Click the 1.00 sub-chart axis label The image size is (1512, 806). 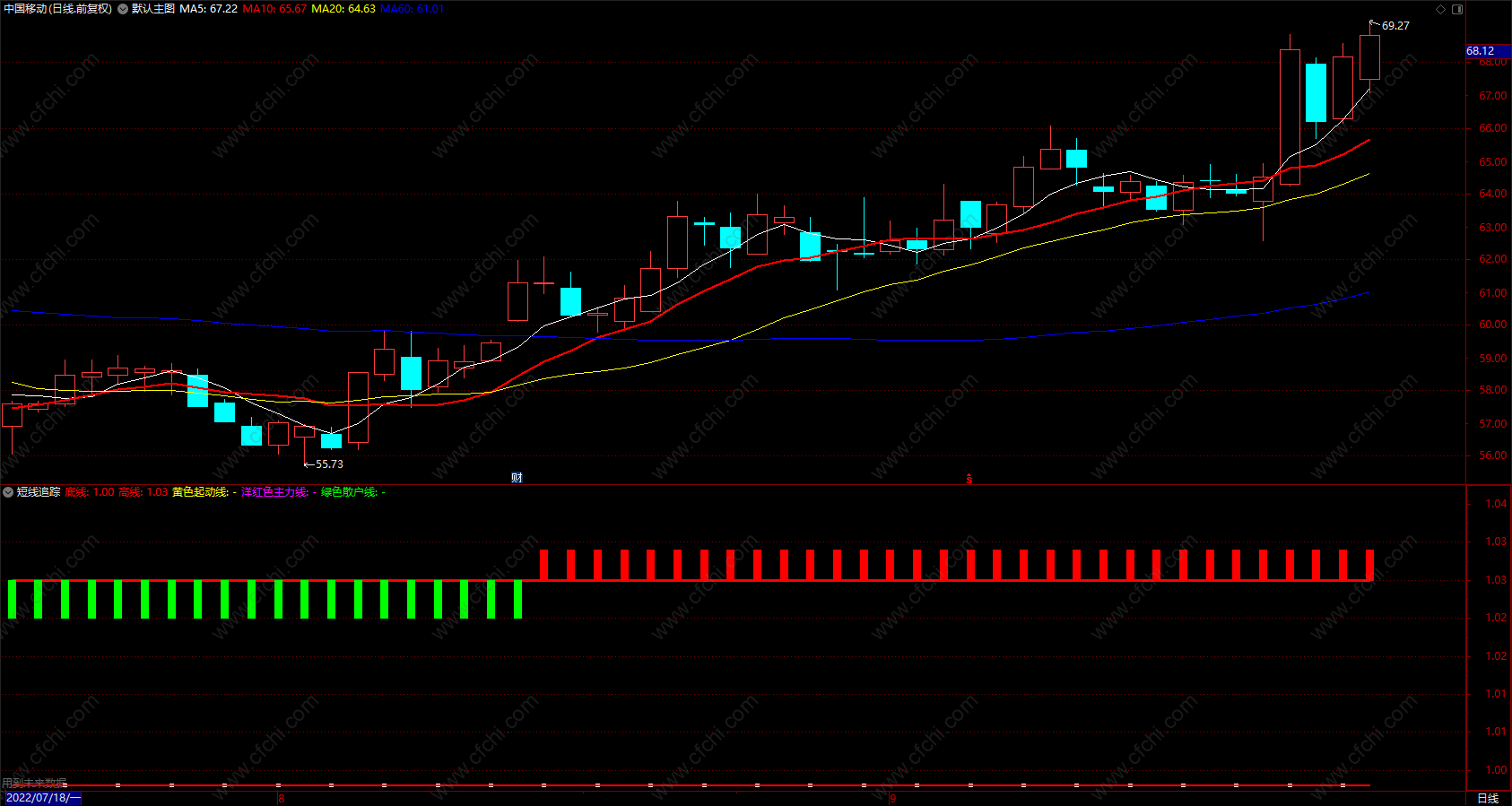pyautogui.click(x=1496, y=770)
